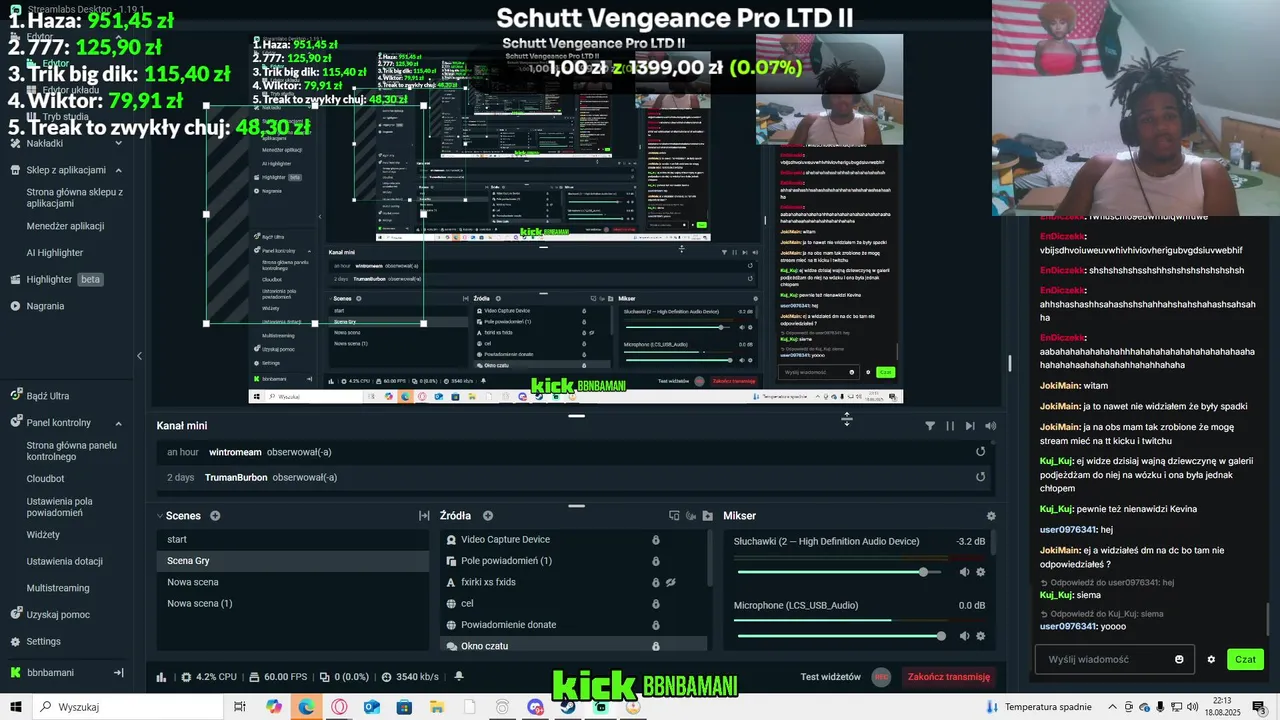Toggle lock on cel source
Image resolution: width=1280 pixels, height=720 pixels.
(x=656, y=604)
